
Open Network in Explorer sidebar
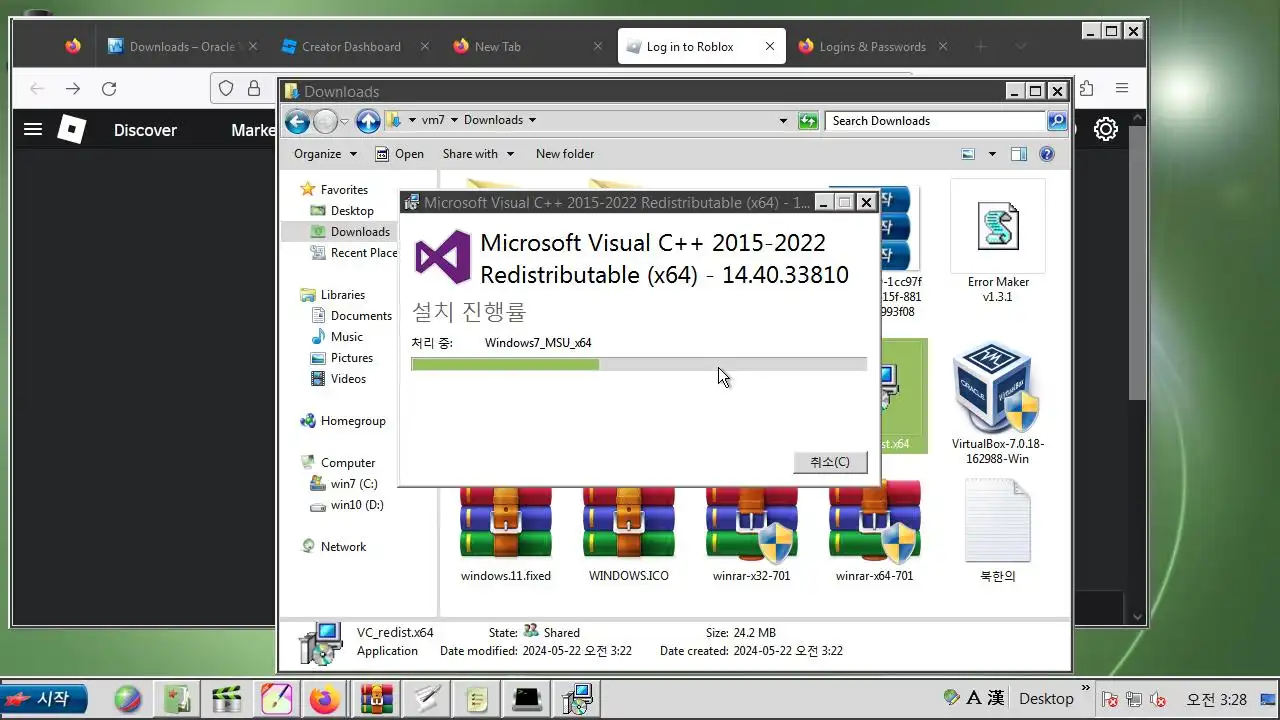pyautogui.click(x=334, y=546)
